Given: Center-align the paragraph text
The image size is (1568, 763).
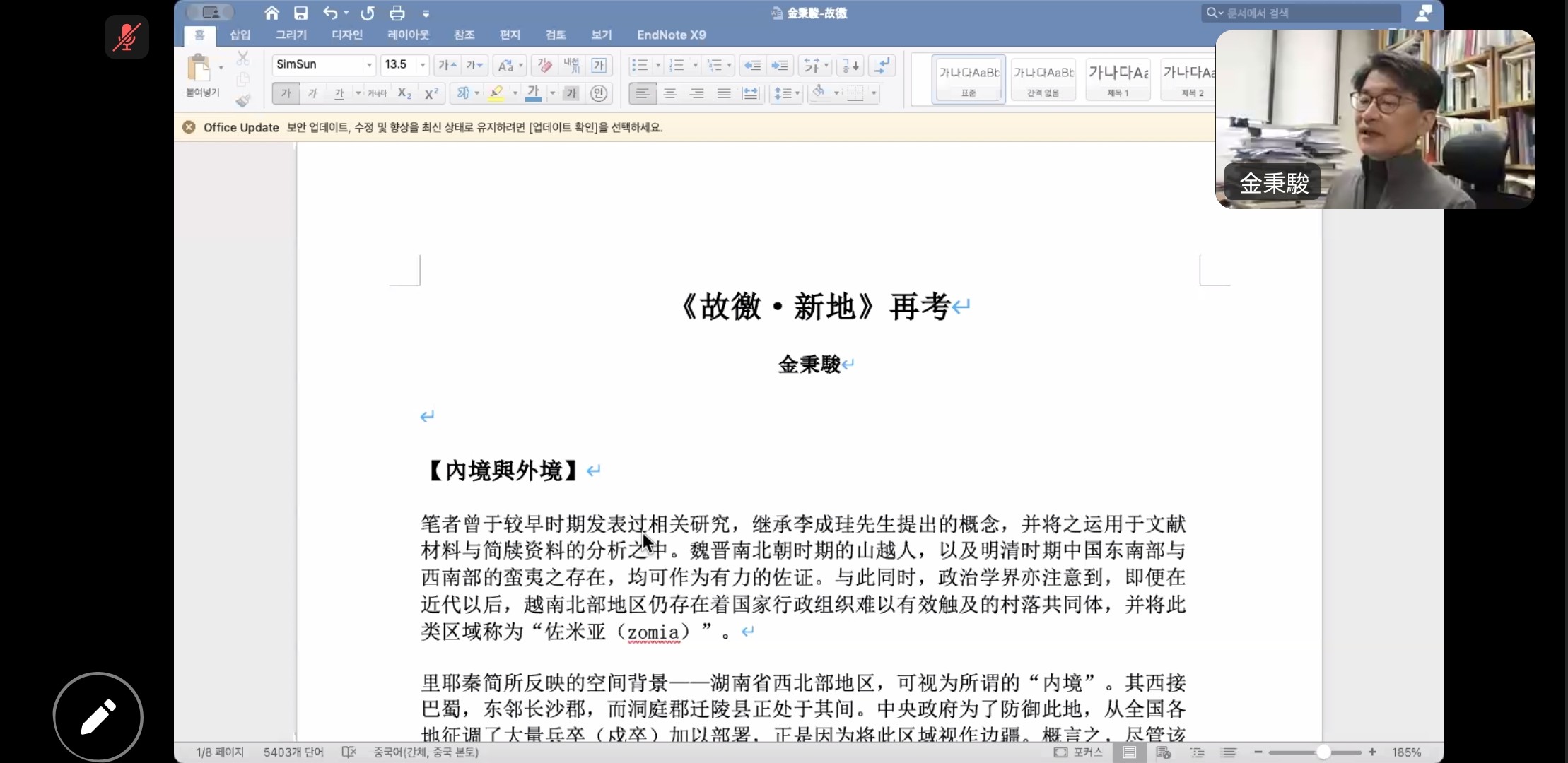Looking at the screenshot, I should [x=669, y=93].
